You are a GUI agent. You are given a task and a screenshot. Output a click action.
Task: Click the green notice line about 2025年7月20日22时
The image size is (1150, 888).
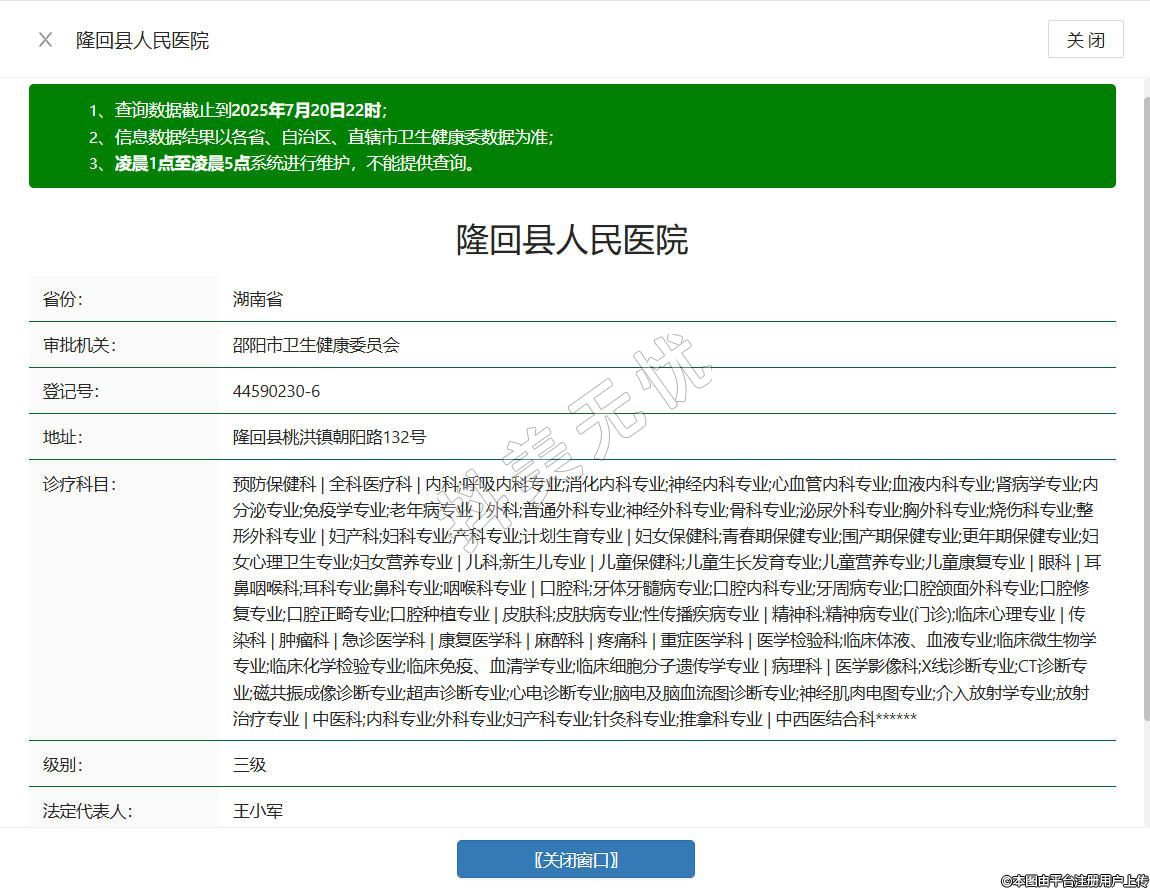[x=250, y=110]
